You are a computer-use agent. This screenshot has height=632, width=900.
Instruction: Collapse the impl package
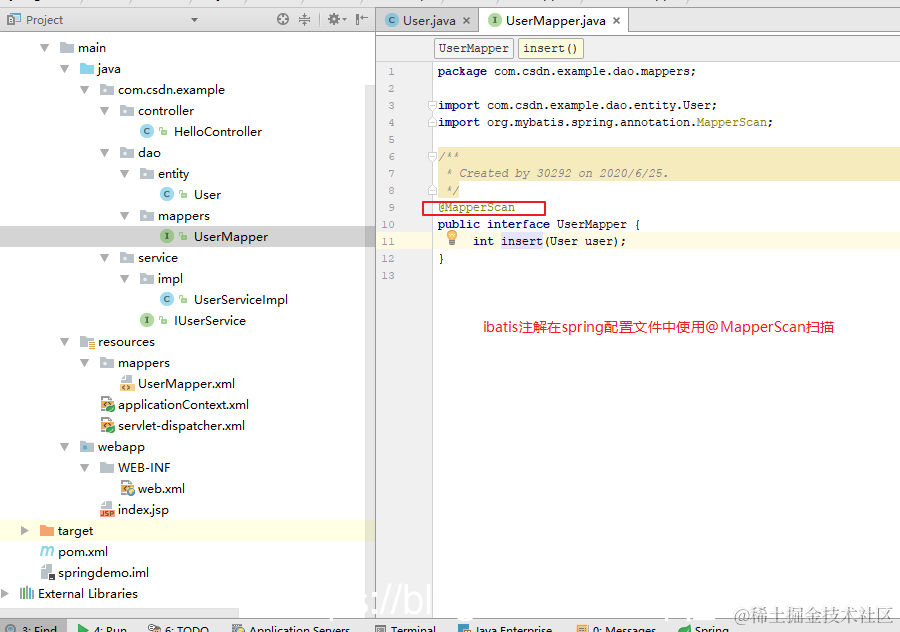[x=125, y=279]
